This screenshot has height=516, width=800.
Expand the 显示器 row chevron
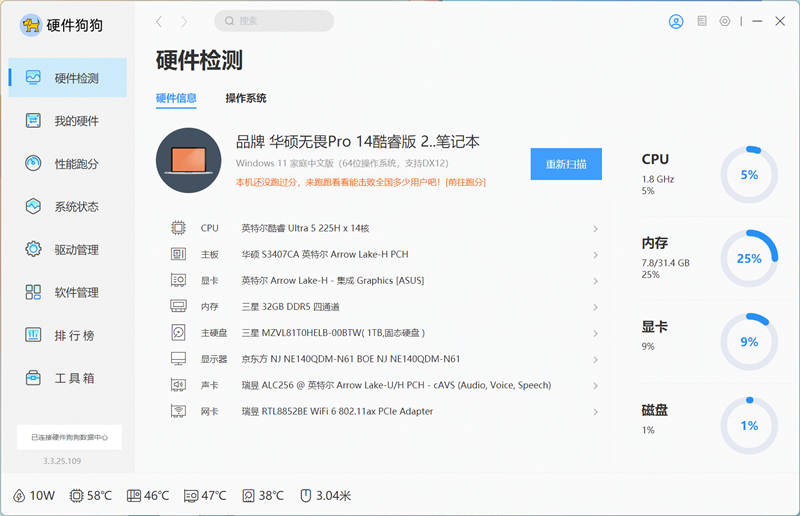point(595,359)
